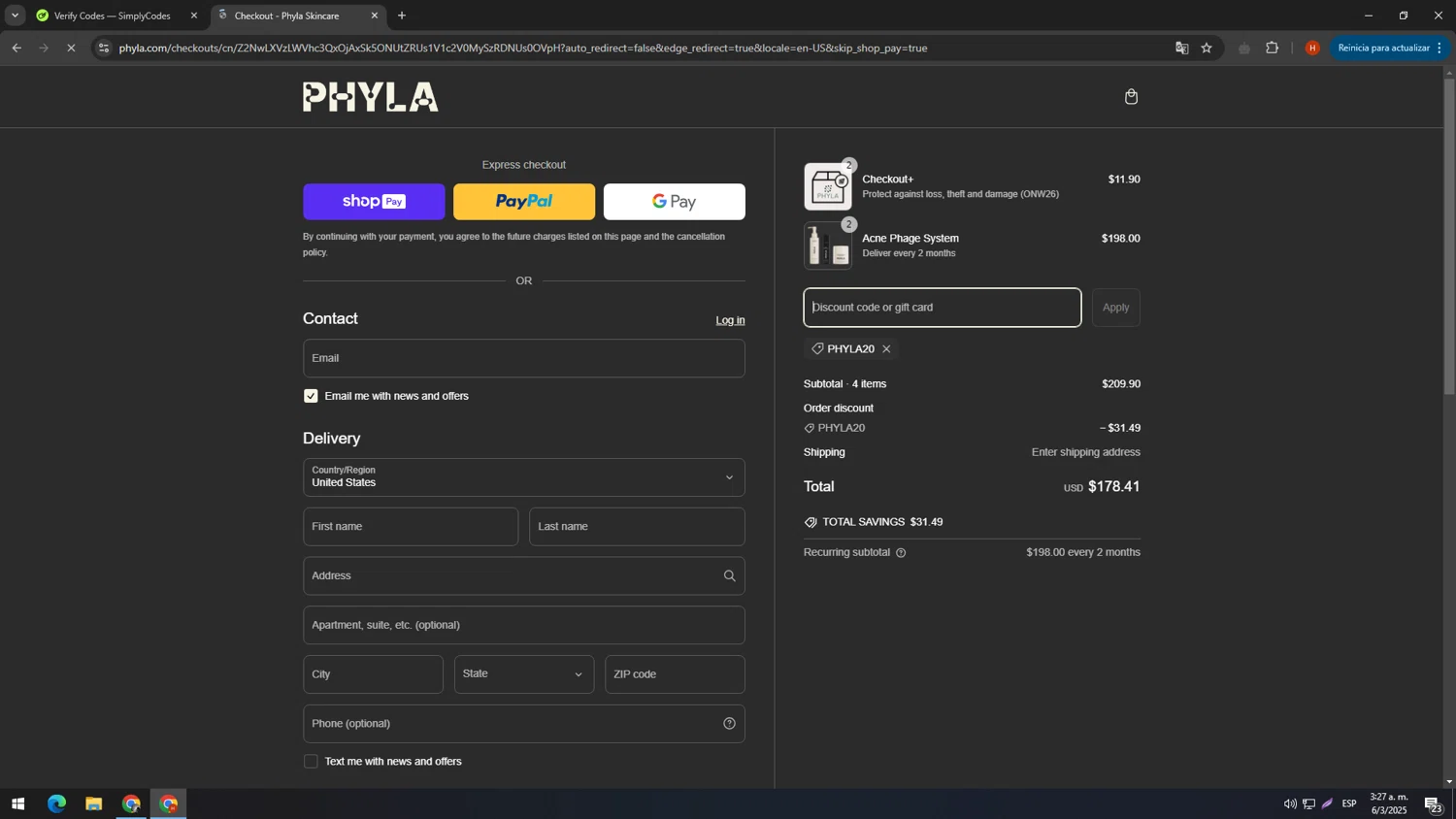Image resolution: width=1456 pixels, height=819 pixels.
Task: Click the translate page icon in address bar
Action: (x=1181, y=48)
